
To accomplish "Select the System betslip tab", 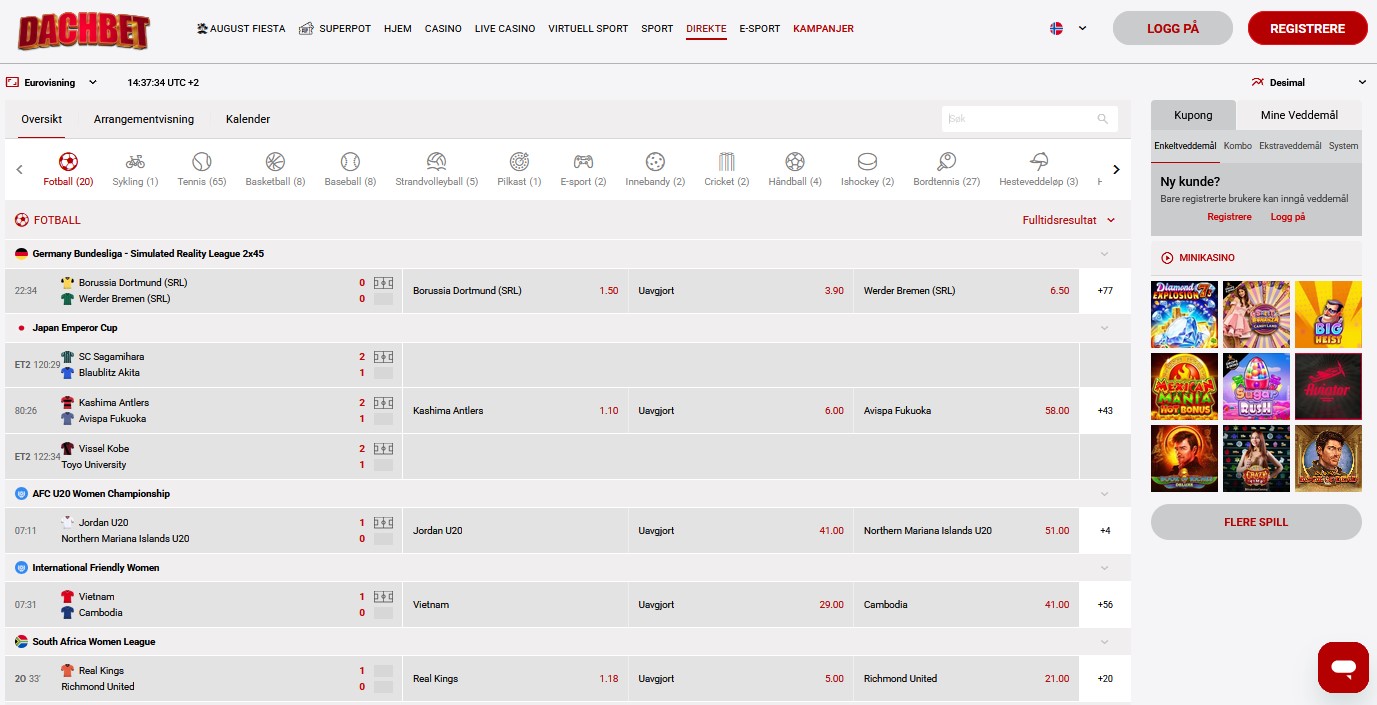I will [1343, 146].
